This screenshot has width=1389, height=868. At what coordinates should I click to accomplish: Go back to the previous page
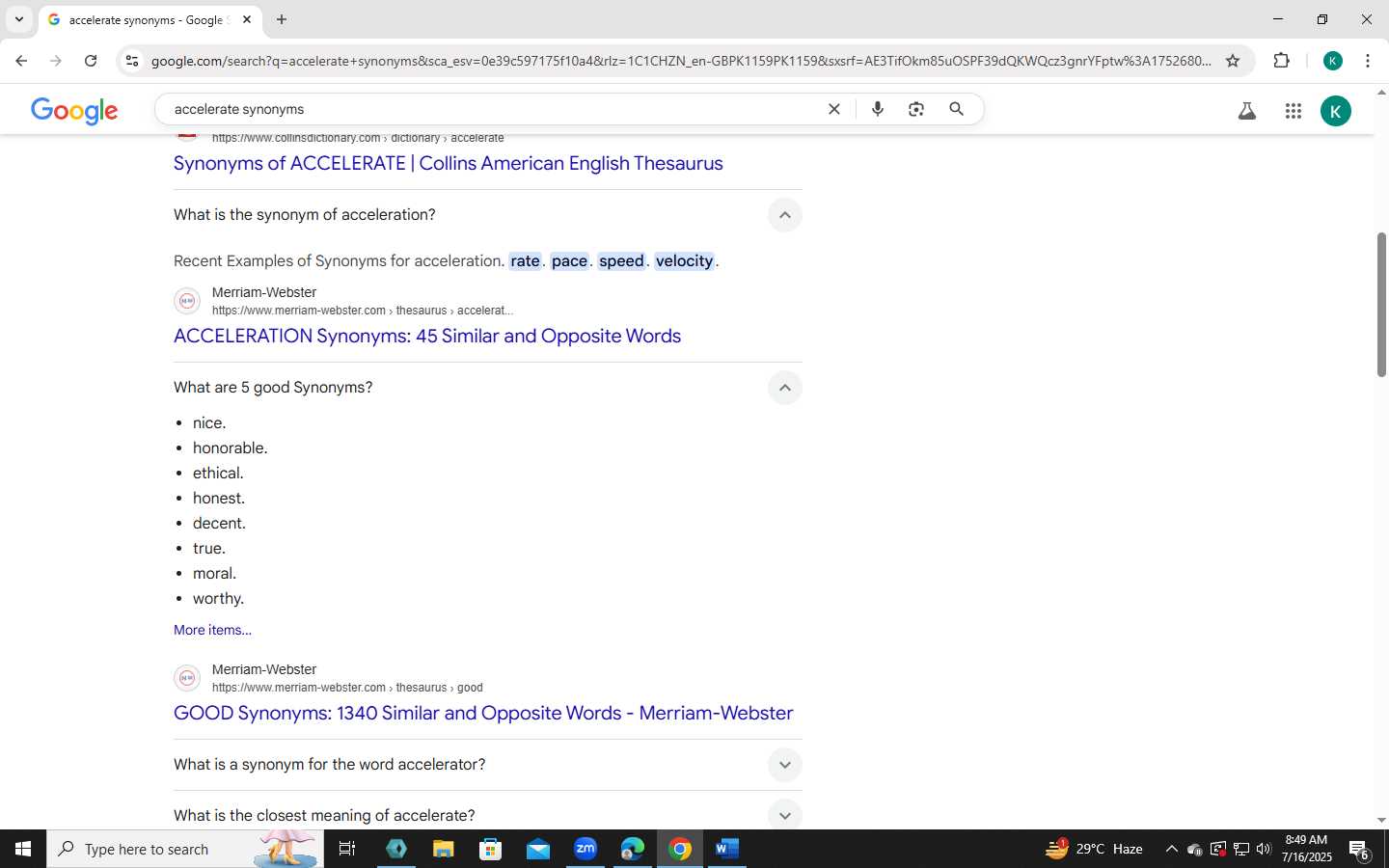click(x=21, y=61)
